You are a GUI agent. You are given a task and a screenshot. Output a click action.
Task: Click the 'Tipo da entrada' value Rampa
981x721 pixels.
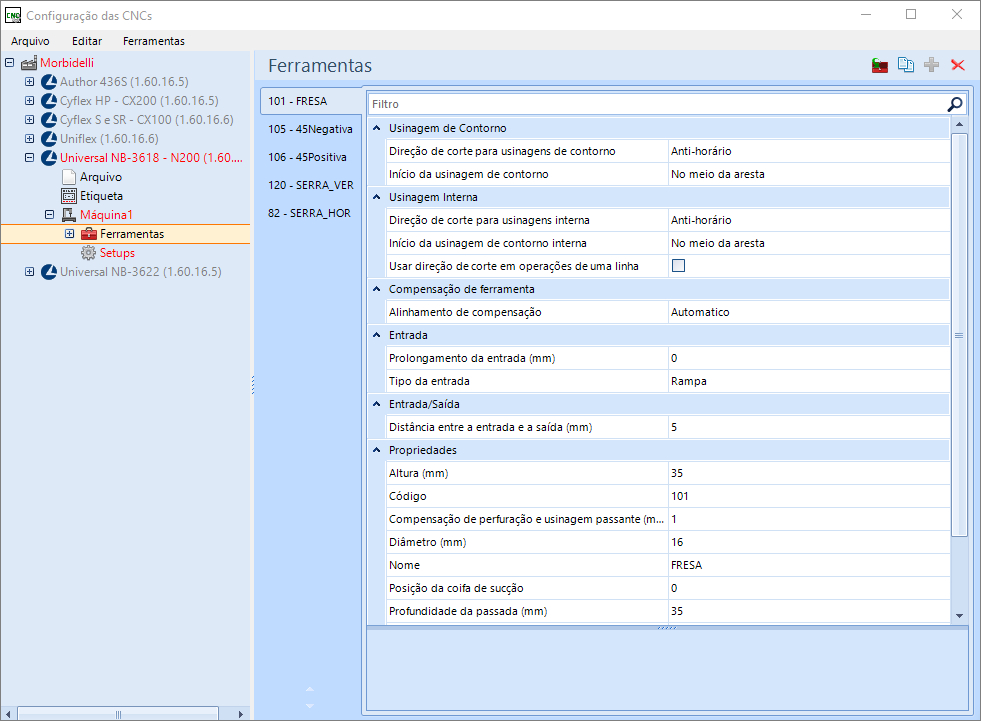[808, 381]
